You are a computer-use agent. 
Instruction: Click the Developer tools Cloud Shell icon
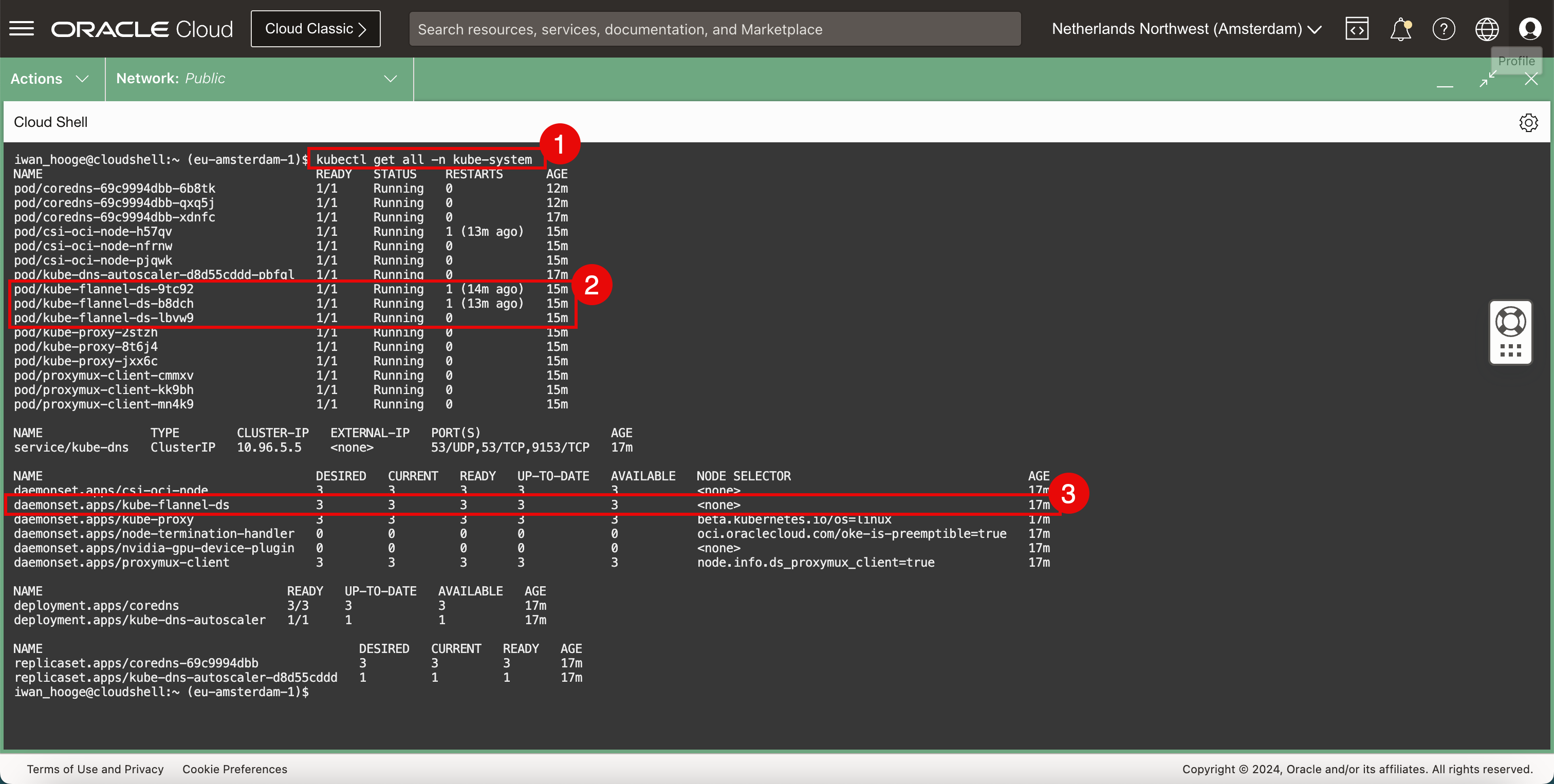coord(1357,28)
